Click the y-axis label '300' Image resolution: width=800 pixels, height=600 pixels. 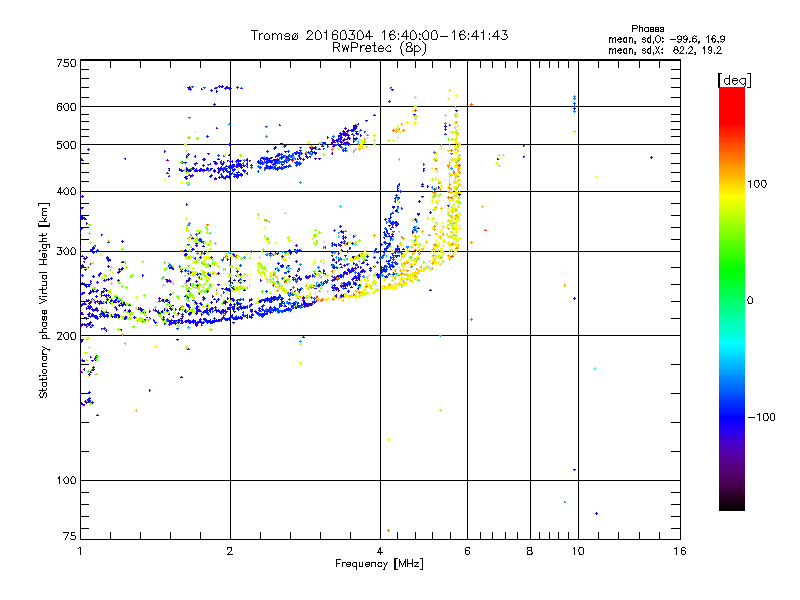point(66,252)
